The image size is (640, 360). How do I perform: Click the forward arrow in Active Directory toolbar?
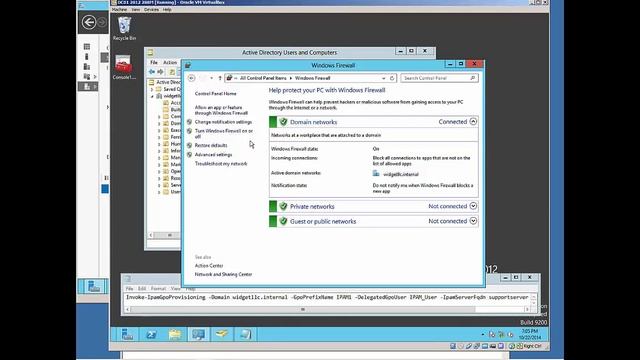(160, 72)
